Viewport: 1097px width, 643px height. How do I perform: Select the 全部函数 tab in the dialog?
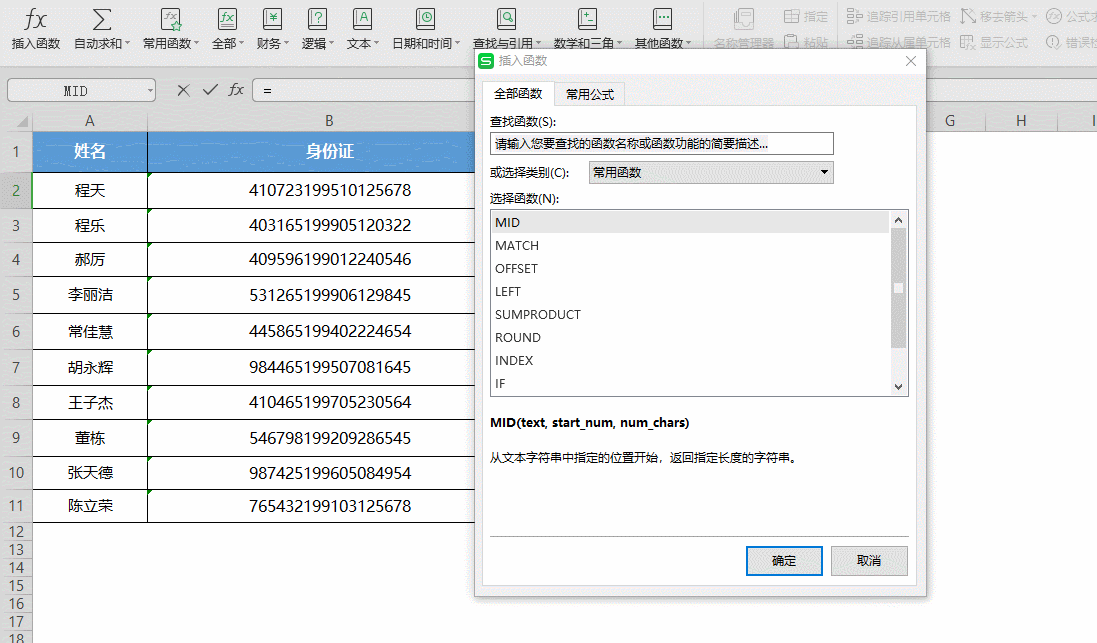518,94
